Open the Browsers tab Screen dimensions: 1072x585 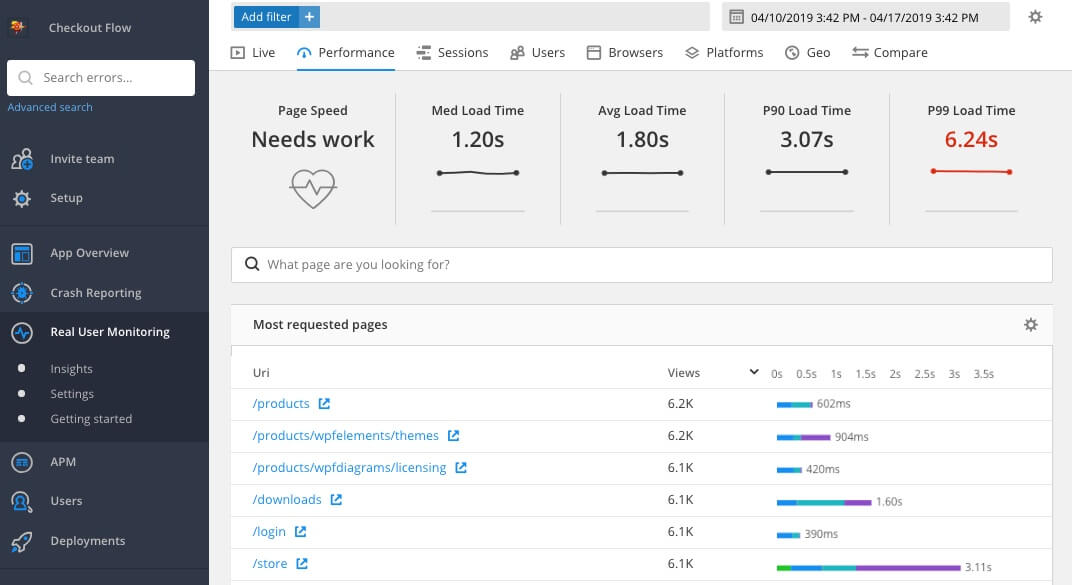click(x=625, y=53)
